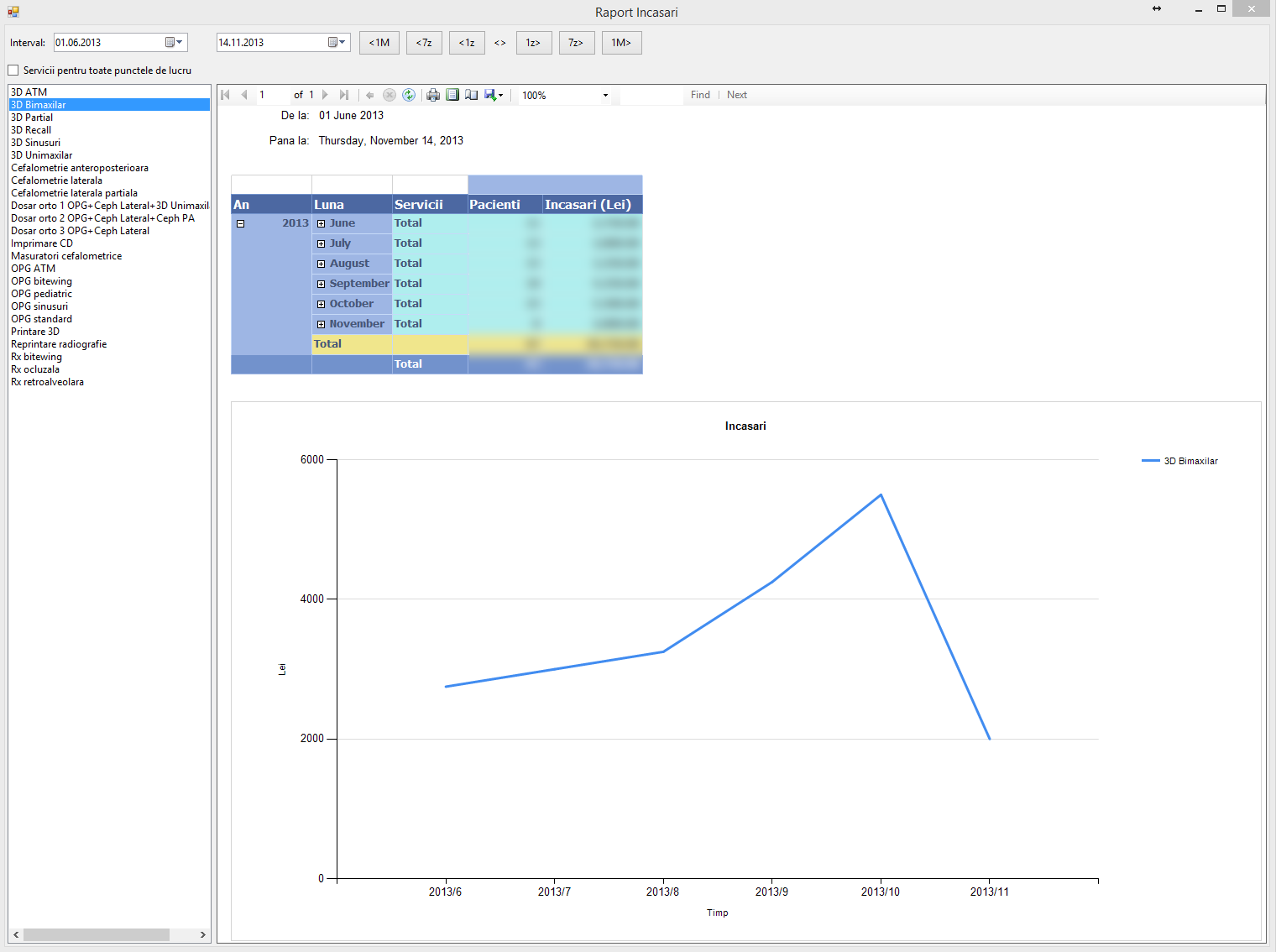This screenshot has width=1276, height=952.
Task: Select 3D Bimaxilar in service list
Action: 109,105
